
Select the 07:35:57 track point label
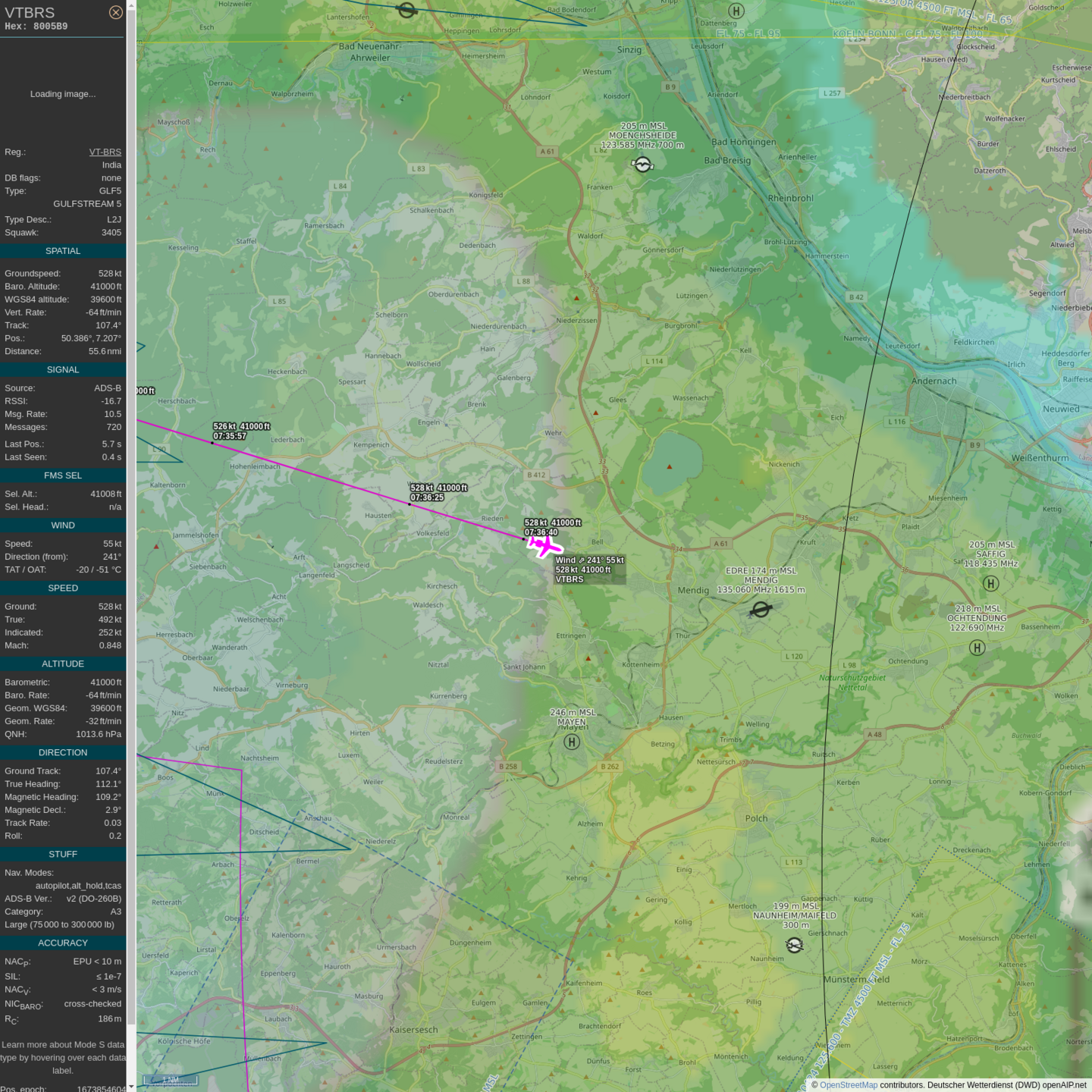coord(241,431)
